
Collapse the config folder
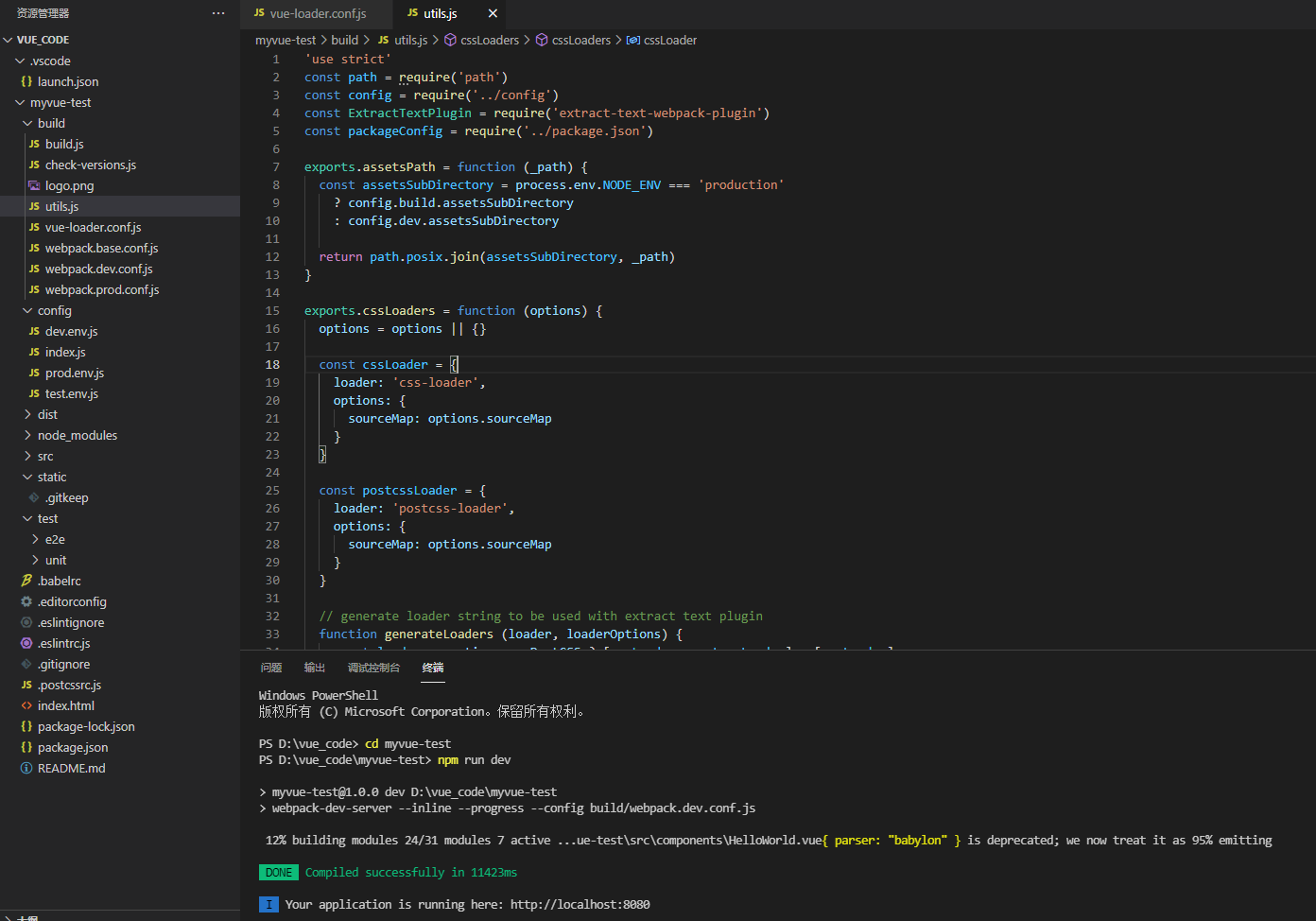coord(120,310)
